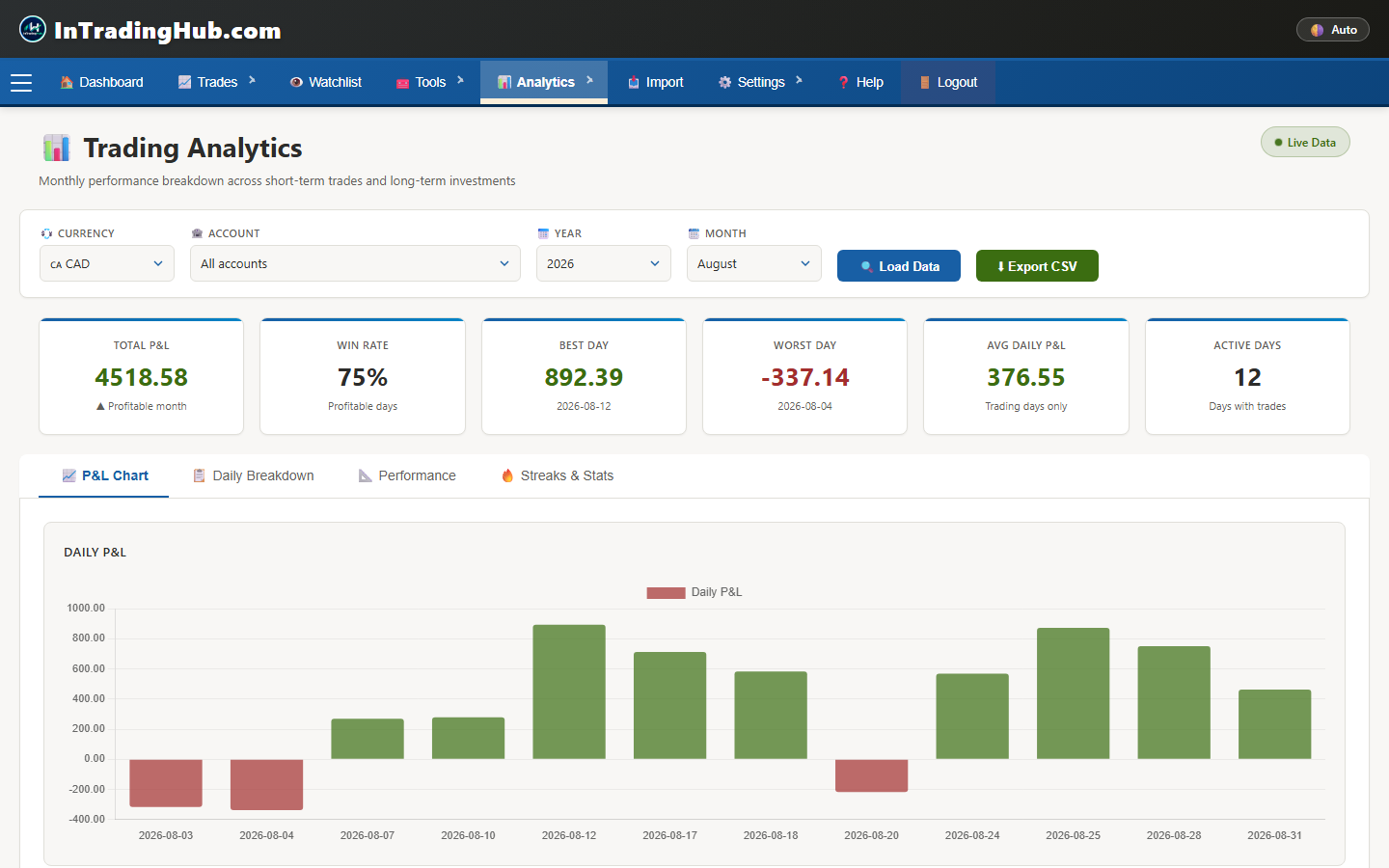Image resolution: width=1389 pixels, height=868 pixels.
Task: Click the InTradingHub logo icon
Action: [33, 29]
